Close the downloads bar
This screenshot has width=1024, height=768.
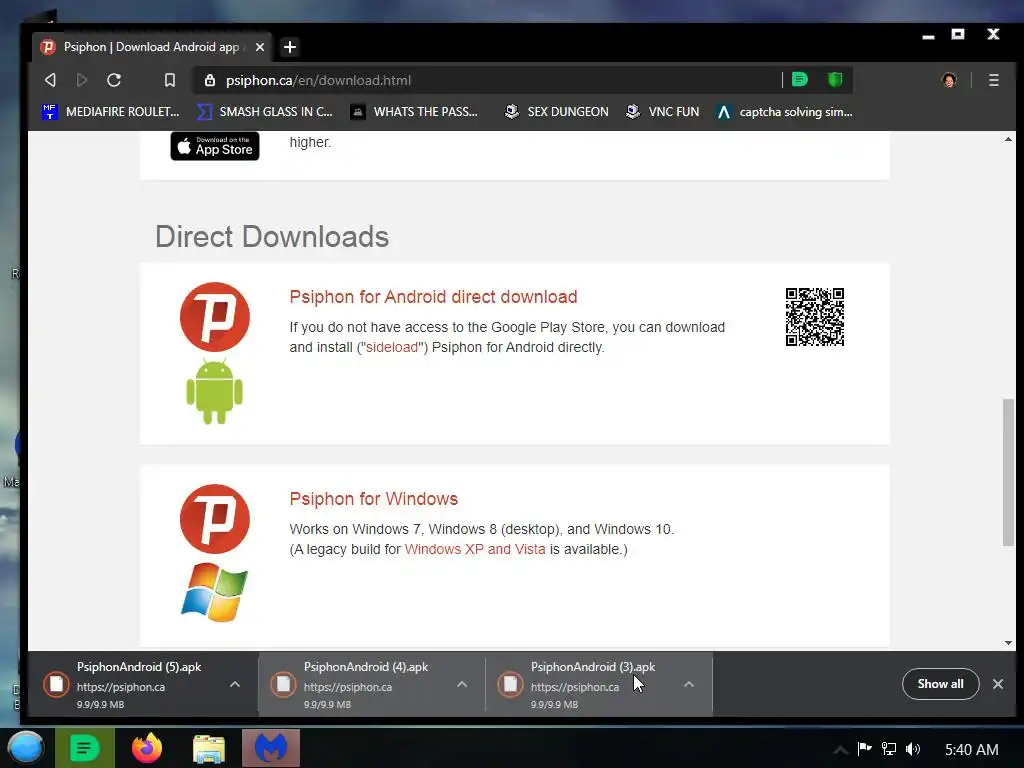point(998,684)
